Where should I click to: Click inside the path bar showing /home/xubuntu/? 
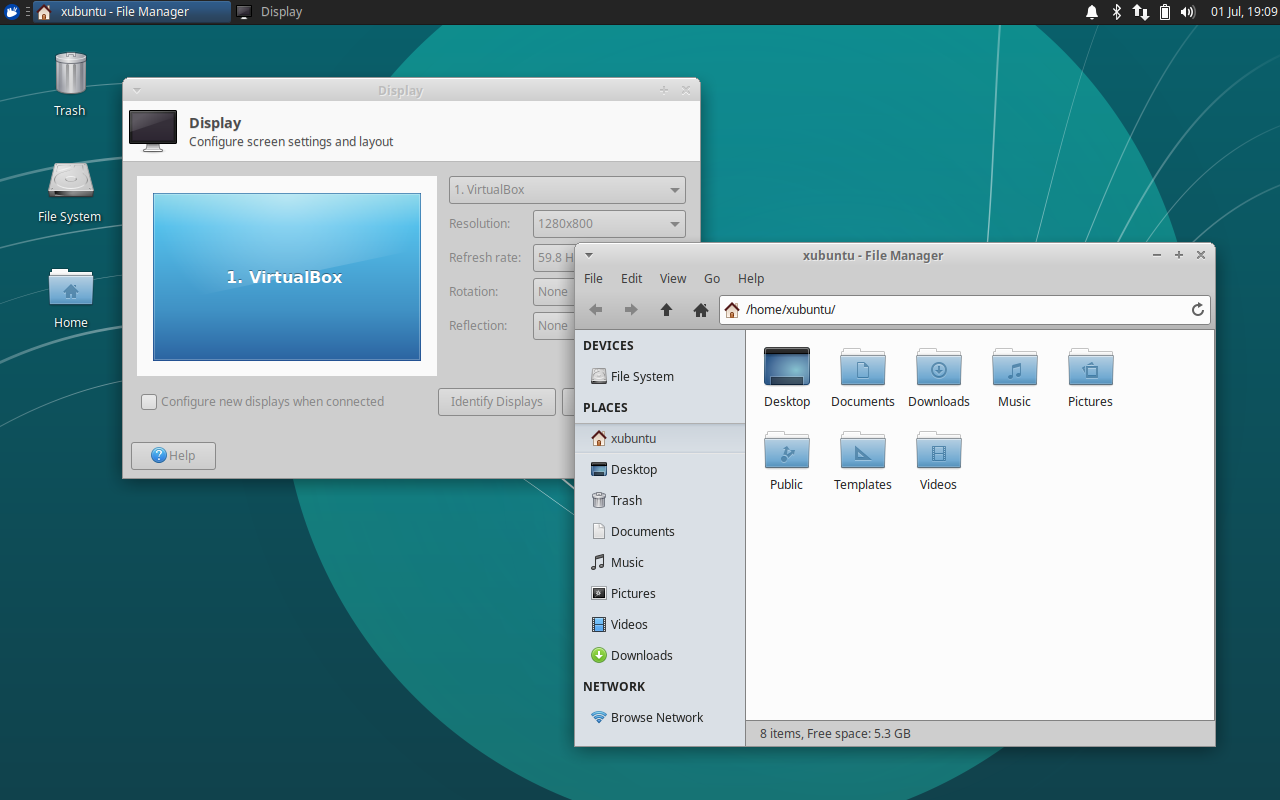pyautogui.click(x=900, y=309)
